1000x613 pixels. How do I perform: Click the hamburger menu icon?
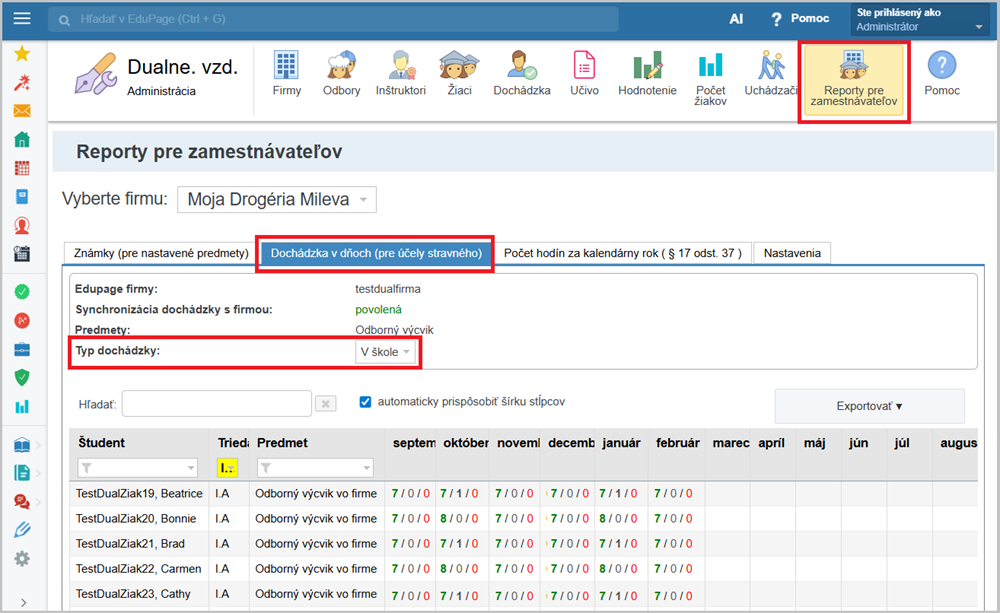point(22,19)
